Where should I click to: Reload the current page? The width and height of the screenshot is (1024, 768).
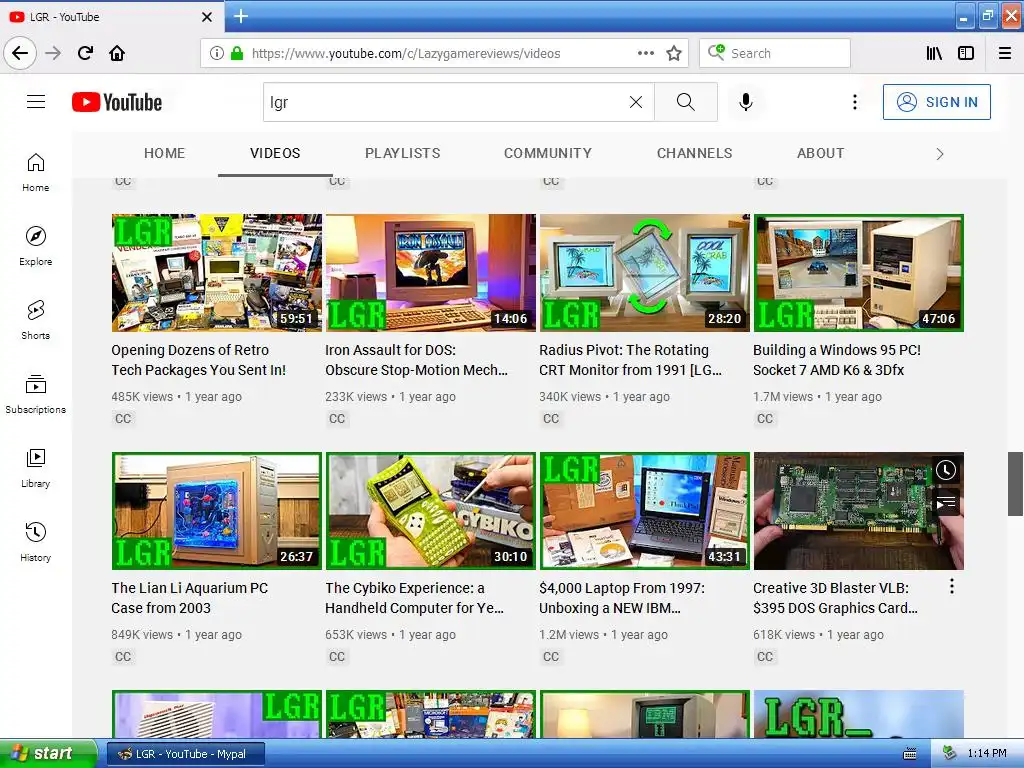tap(85, 53)
